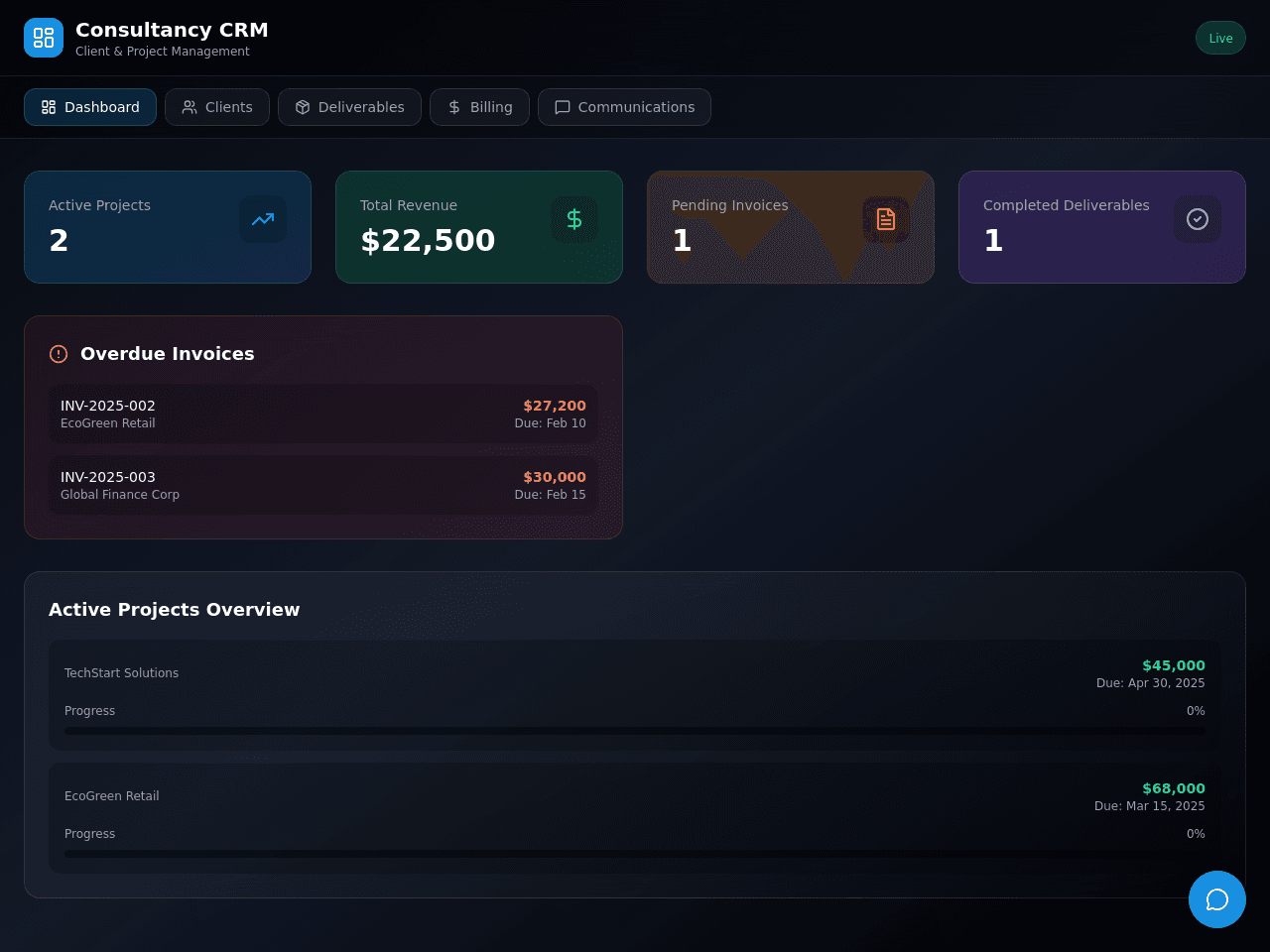Screen dimensions: 1270x952
Task: Click the document icon in Pending Invoices
Action: coord(886,219)
